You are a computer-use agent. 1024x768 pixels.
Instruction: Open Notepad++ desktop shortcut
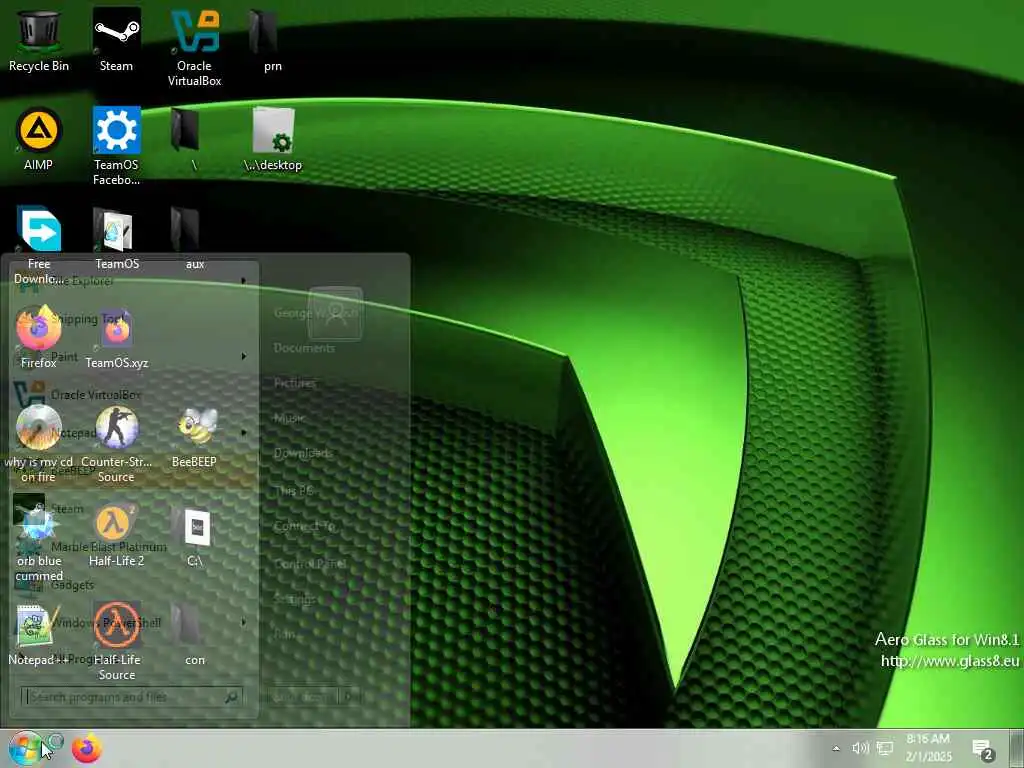[39, 633]
